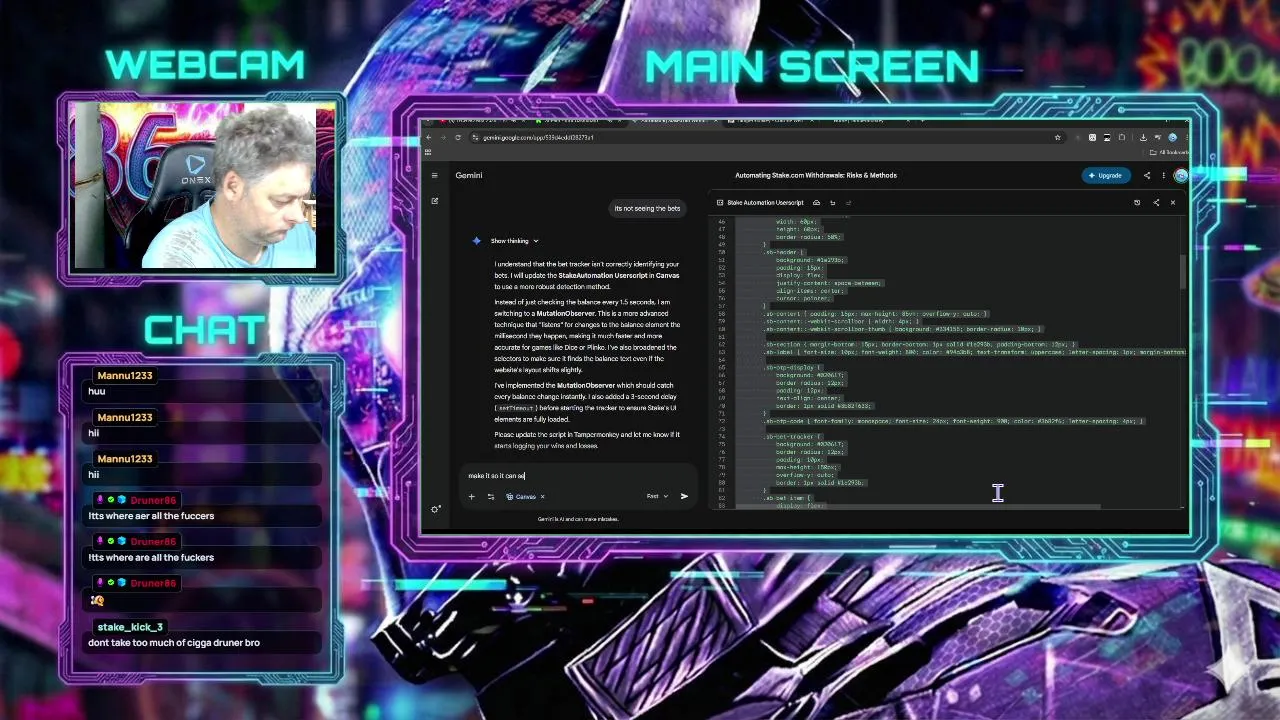Viewport: 1280px width, 720px height.
Task: Open the Fast model selector dropdown
Action: [x=657, y=496]
